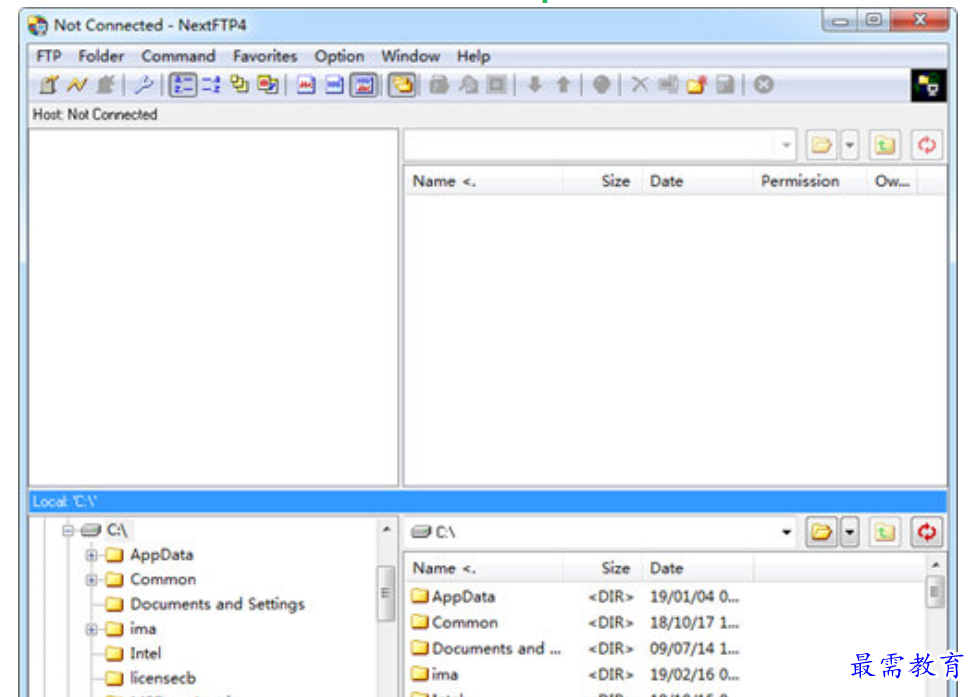Open options via the wrench icon
The image size is (972, 697).
[x=144, y=85]
